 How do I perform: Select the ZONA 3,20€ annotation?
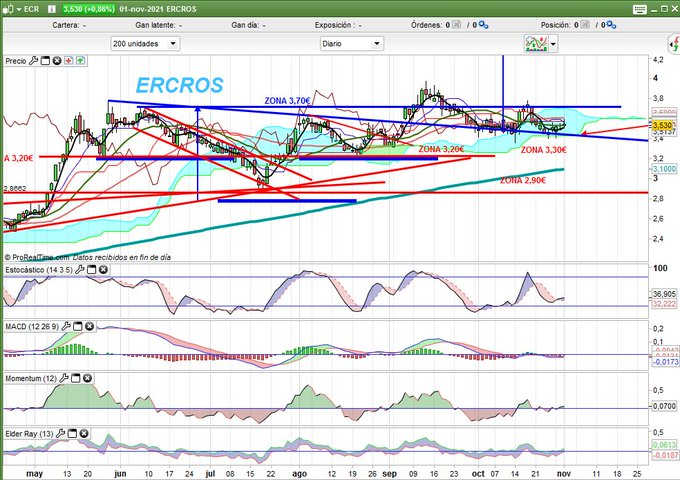pos(441,149)
